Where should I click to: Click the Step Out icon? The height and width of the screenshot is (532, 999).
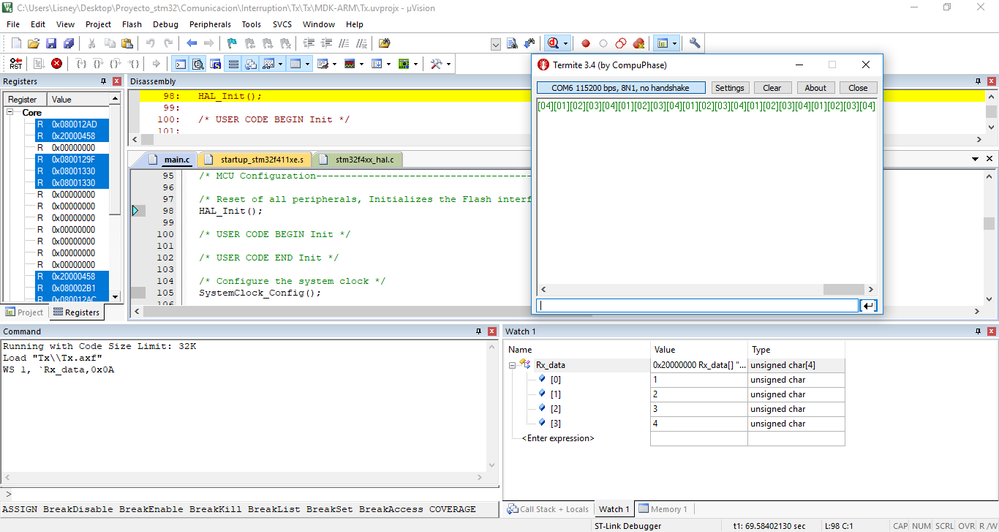[115, 64]
